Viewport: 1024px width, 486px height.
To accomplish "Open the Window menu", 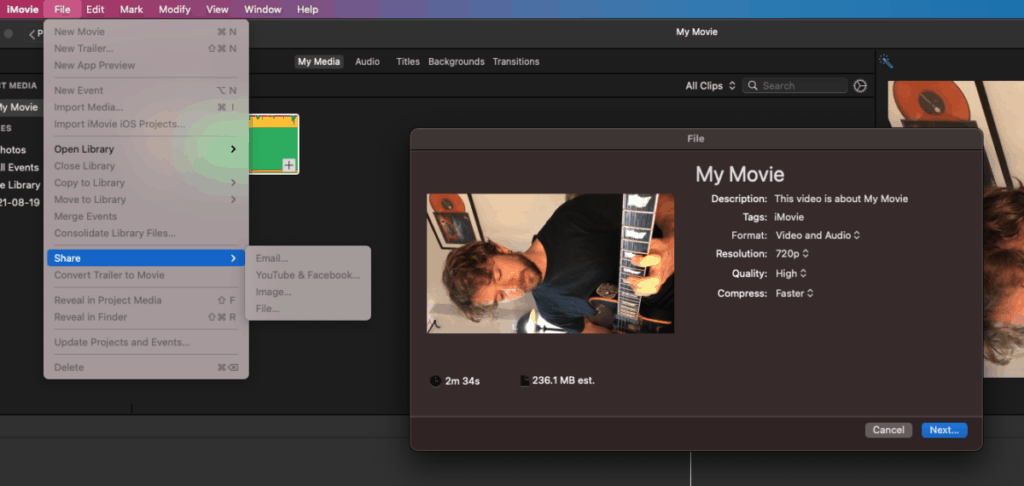I will (x=263, y=9).
